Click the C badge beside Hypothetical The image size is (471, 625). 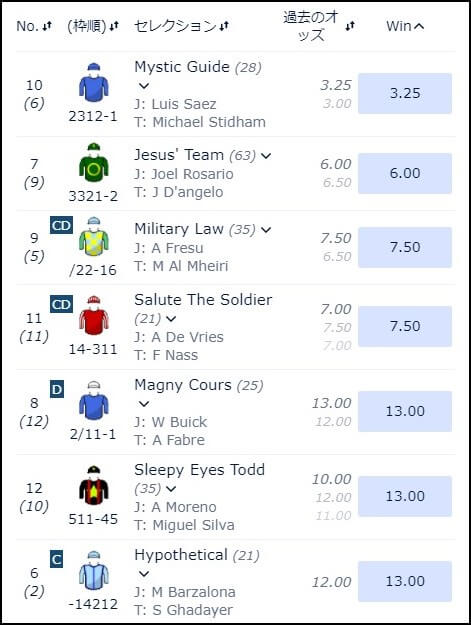click(57, 560)
